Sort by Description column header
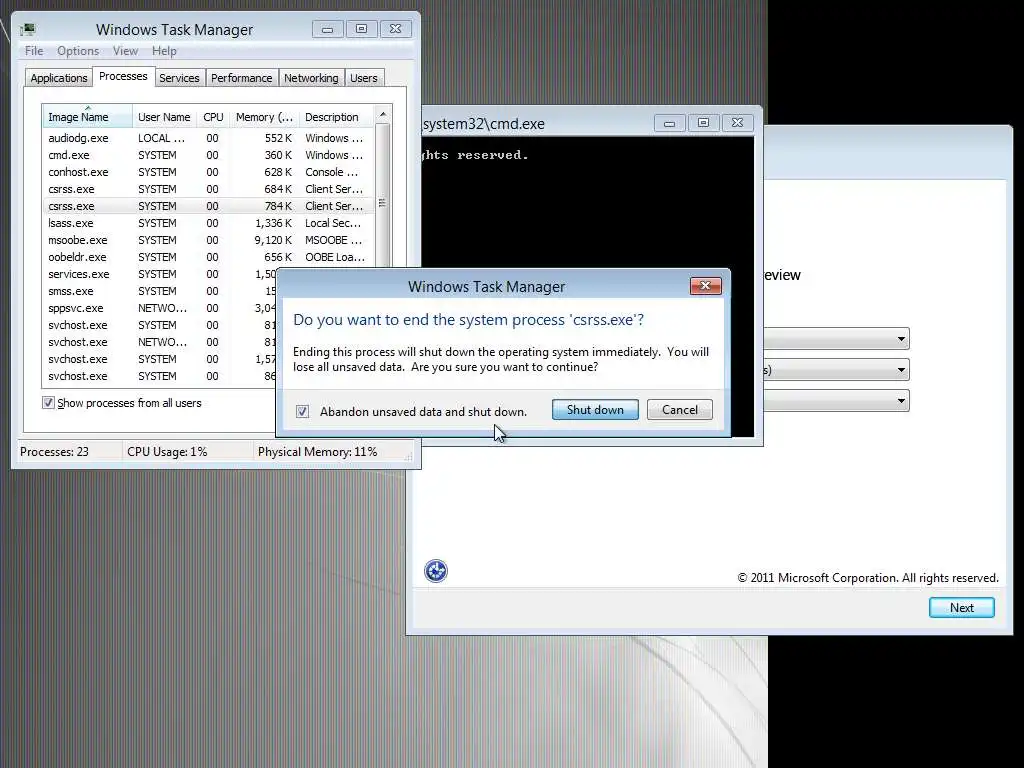Viewport: 1024px width, 768px height. tap(336, 117)
